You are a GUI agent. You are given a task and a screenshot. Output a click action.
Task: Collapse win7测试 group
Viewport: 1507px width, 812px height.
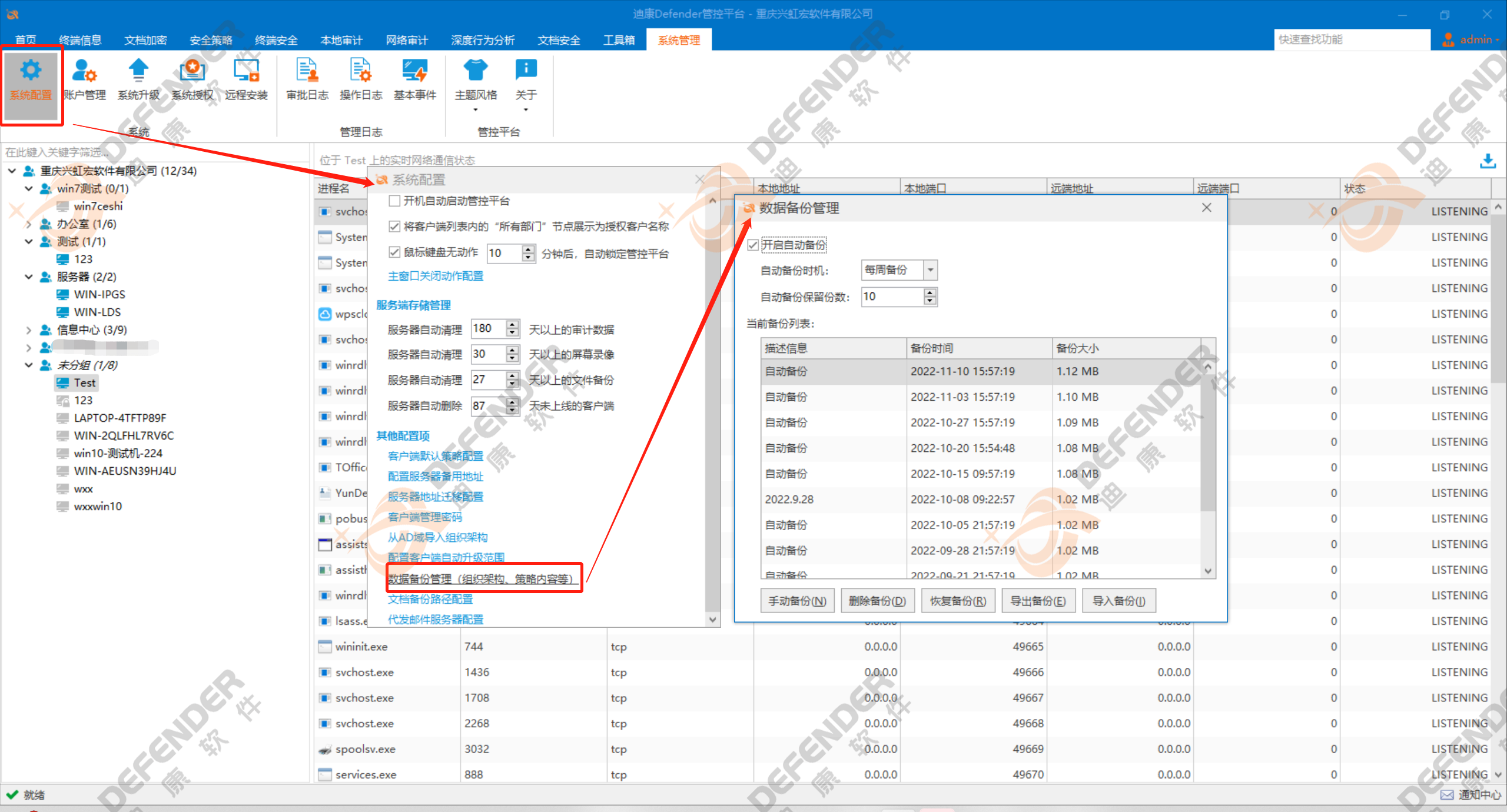click(x=28, y=188)
